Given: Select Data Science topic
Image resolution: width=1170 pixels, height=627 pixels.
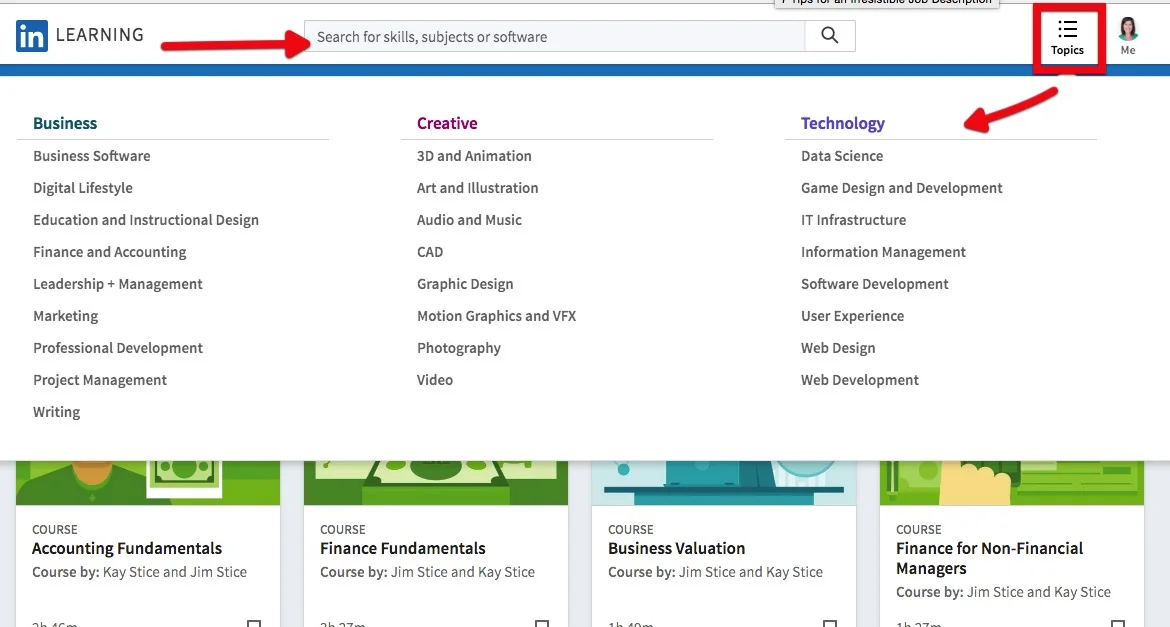Looking at the screenshot, I should (842, 156).
